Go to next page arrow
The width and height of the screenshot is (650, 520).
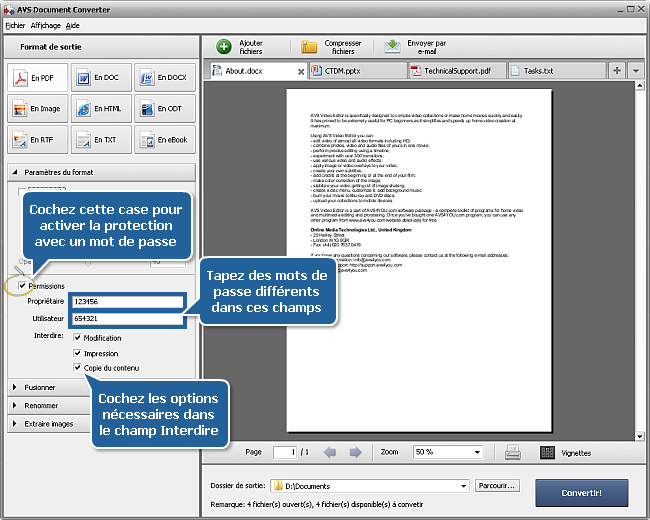(x=355, y=452)
